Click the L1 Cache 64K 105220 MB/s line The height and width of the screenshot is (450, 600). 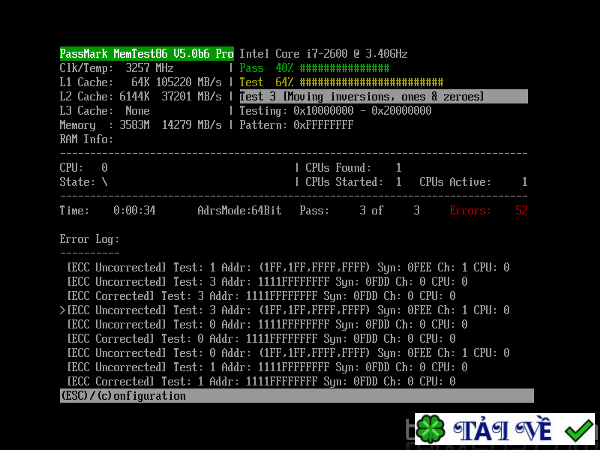pyautogui.click(x=140, y=82)
